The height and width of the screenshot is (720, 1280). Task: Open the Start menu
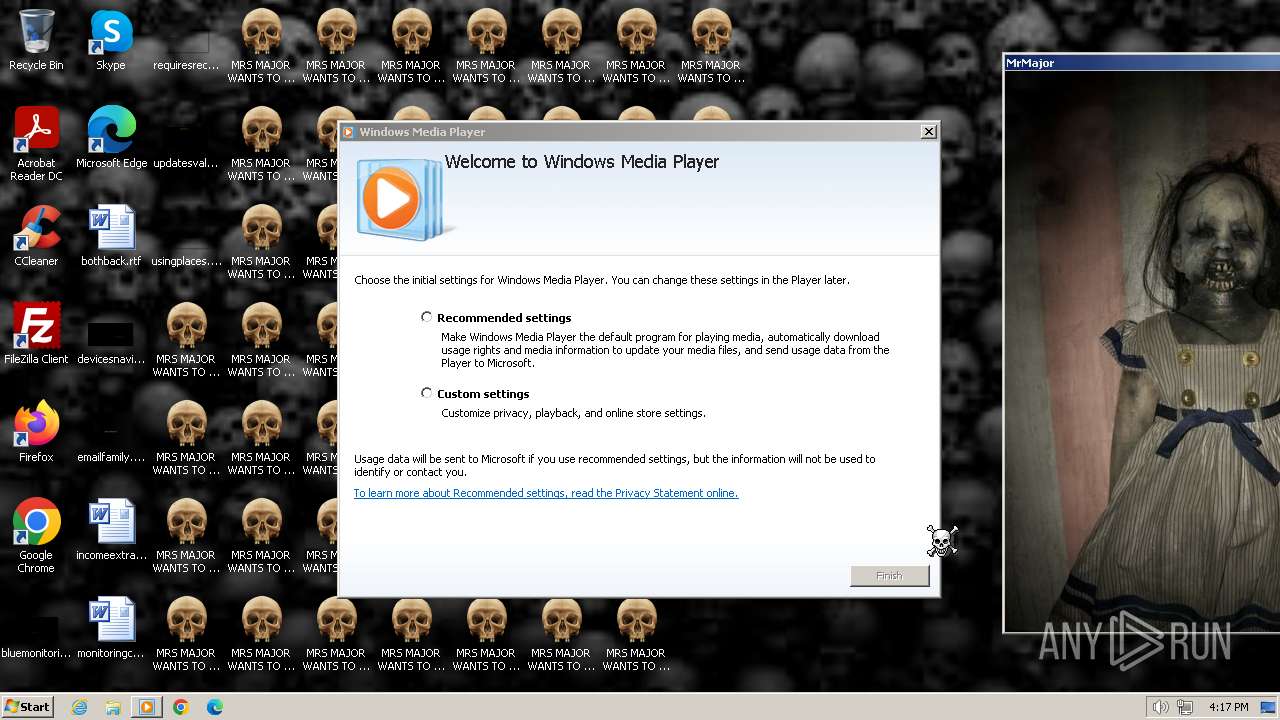[28, 706]
